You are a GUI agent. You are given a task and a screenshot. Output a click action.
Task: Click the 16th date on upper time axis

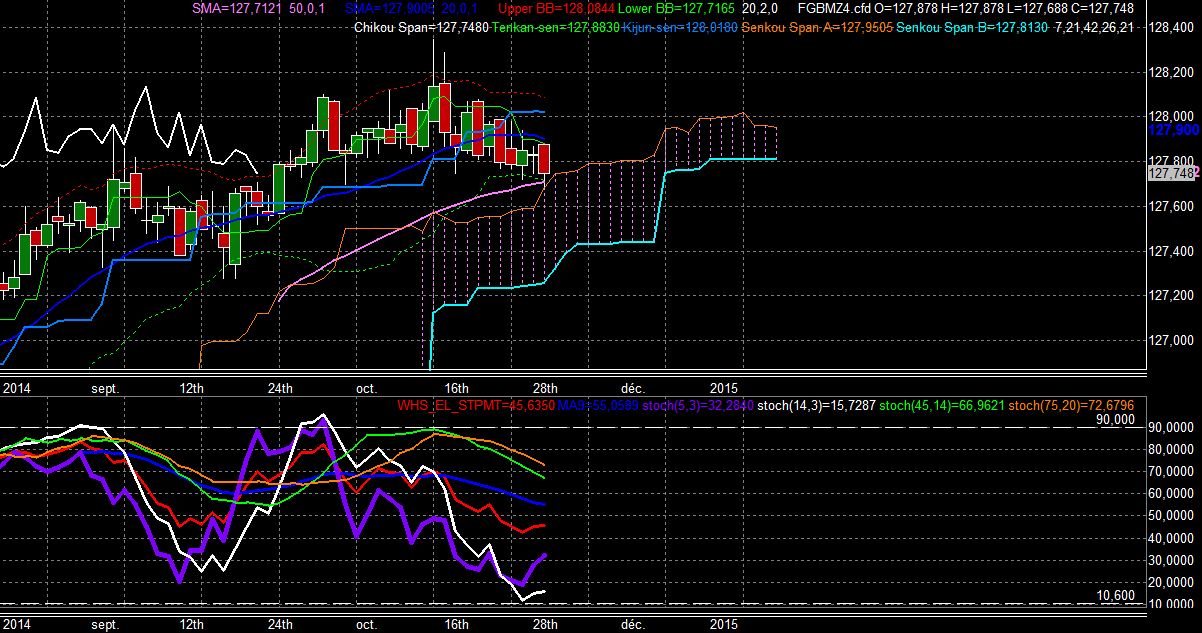point(456,387)
